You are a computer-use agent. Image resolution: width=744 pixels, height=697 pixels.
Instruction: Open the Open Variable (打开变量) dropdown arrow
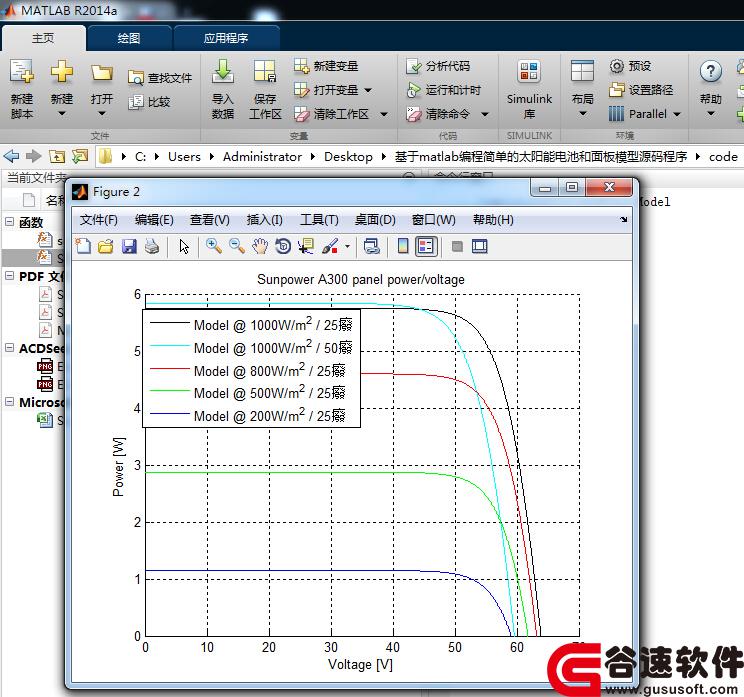pos(368,90)
